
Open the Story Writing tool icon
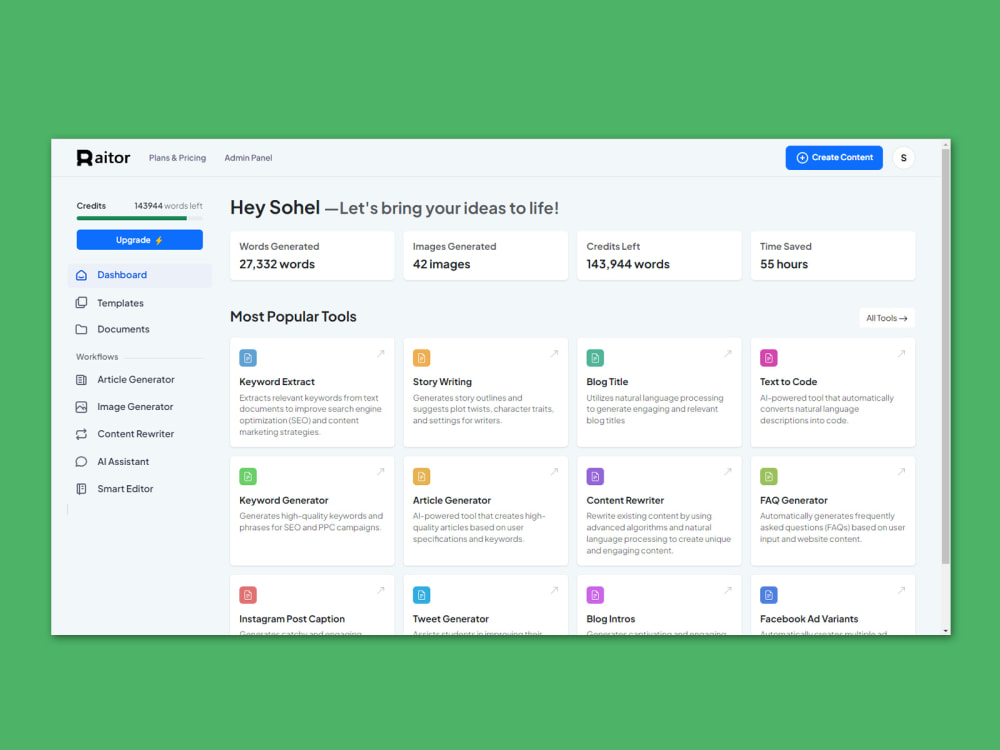coord(421,357)
